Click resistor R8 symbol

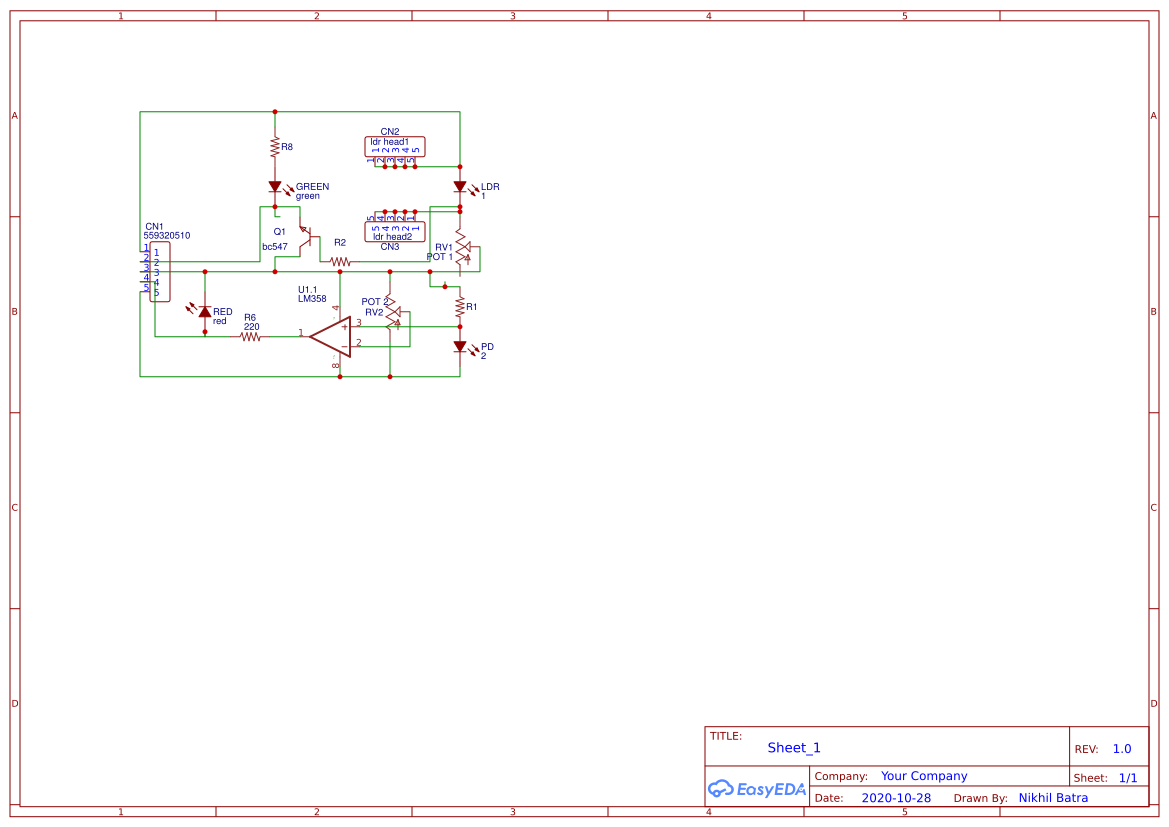275,148
